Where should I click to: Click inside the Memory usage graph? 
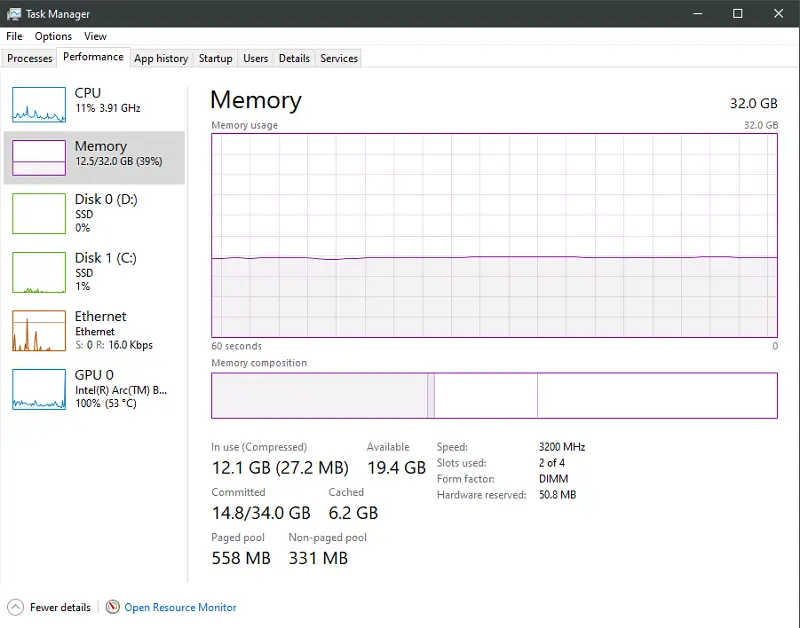pos(493,235)
